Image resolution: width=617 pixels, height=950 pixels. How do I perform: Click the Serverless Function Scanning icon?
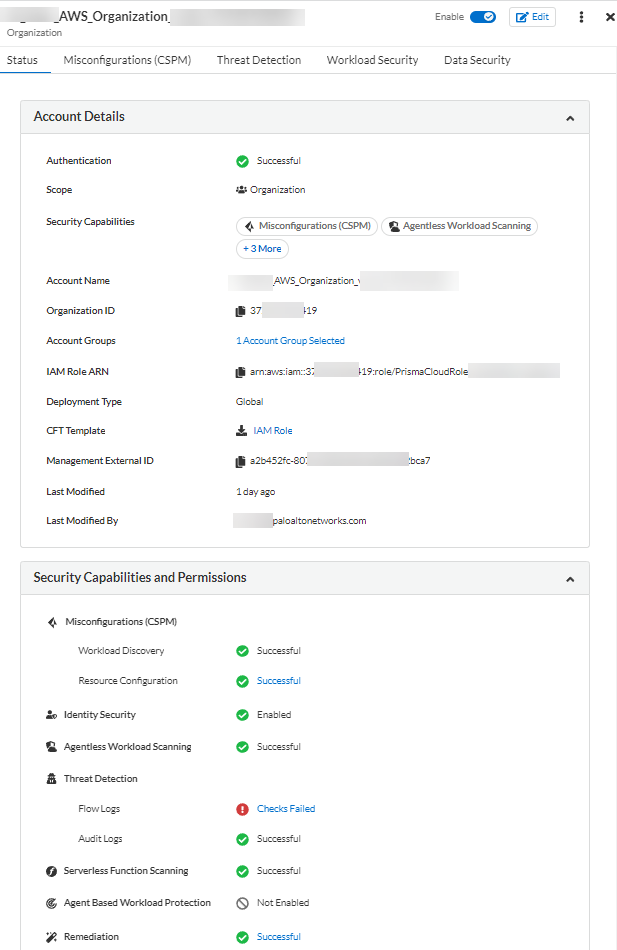(x=52, y=871)
